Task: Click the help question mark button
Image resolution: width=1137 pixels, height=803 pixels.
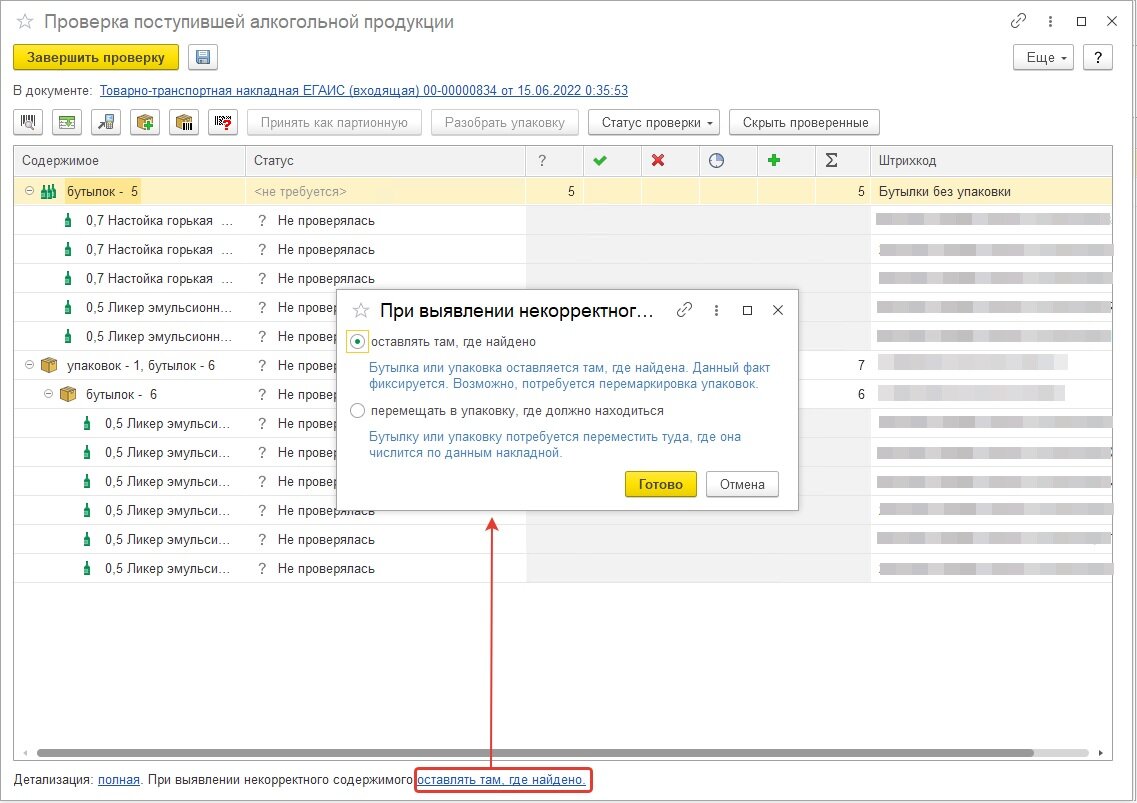Action: tap(1098, 57)
